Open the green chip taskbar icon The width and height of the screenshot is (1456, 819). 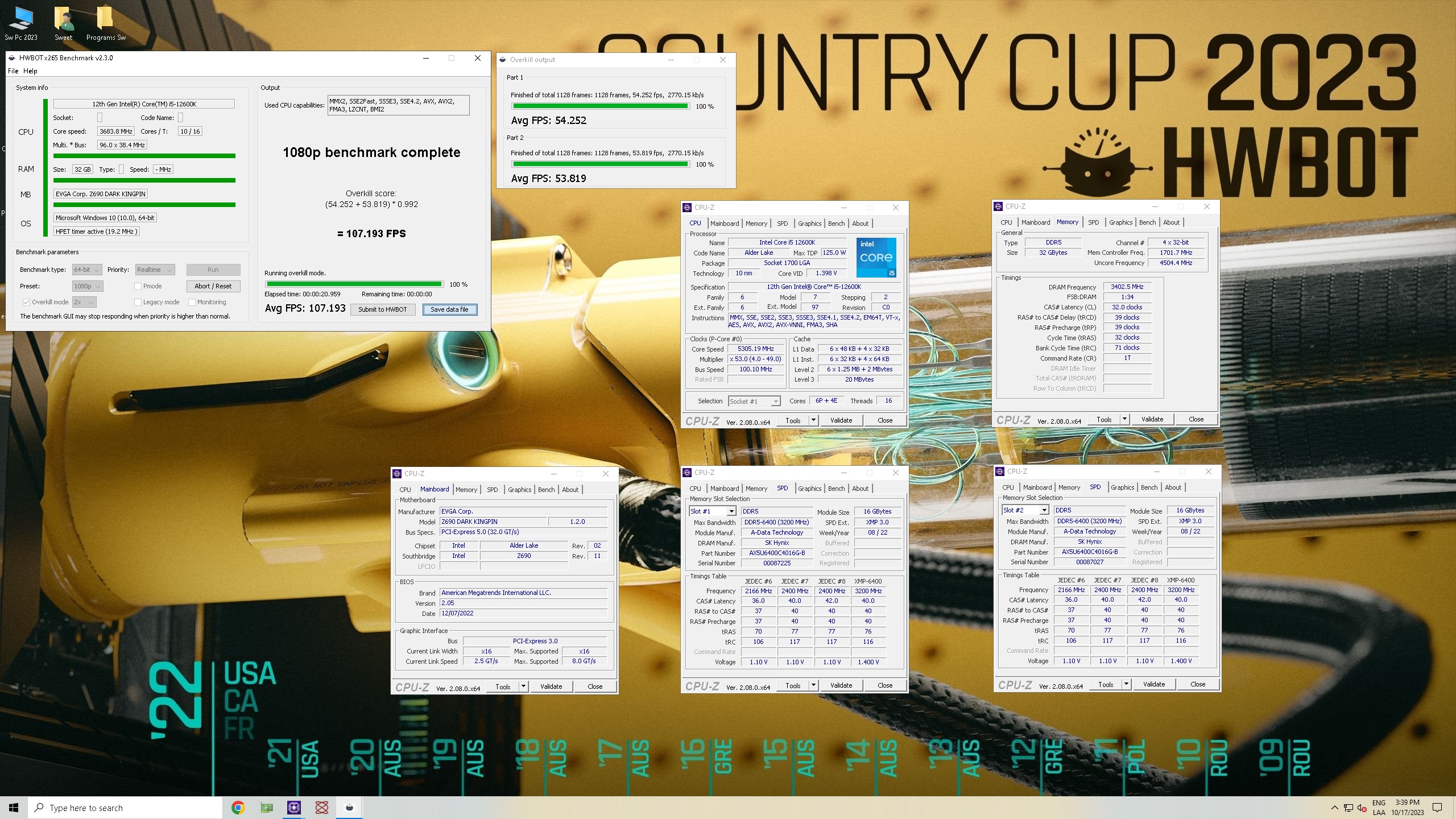[x=266, y=808]
